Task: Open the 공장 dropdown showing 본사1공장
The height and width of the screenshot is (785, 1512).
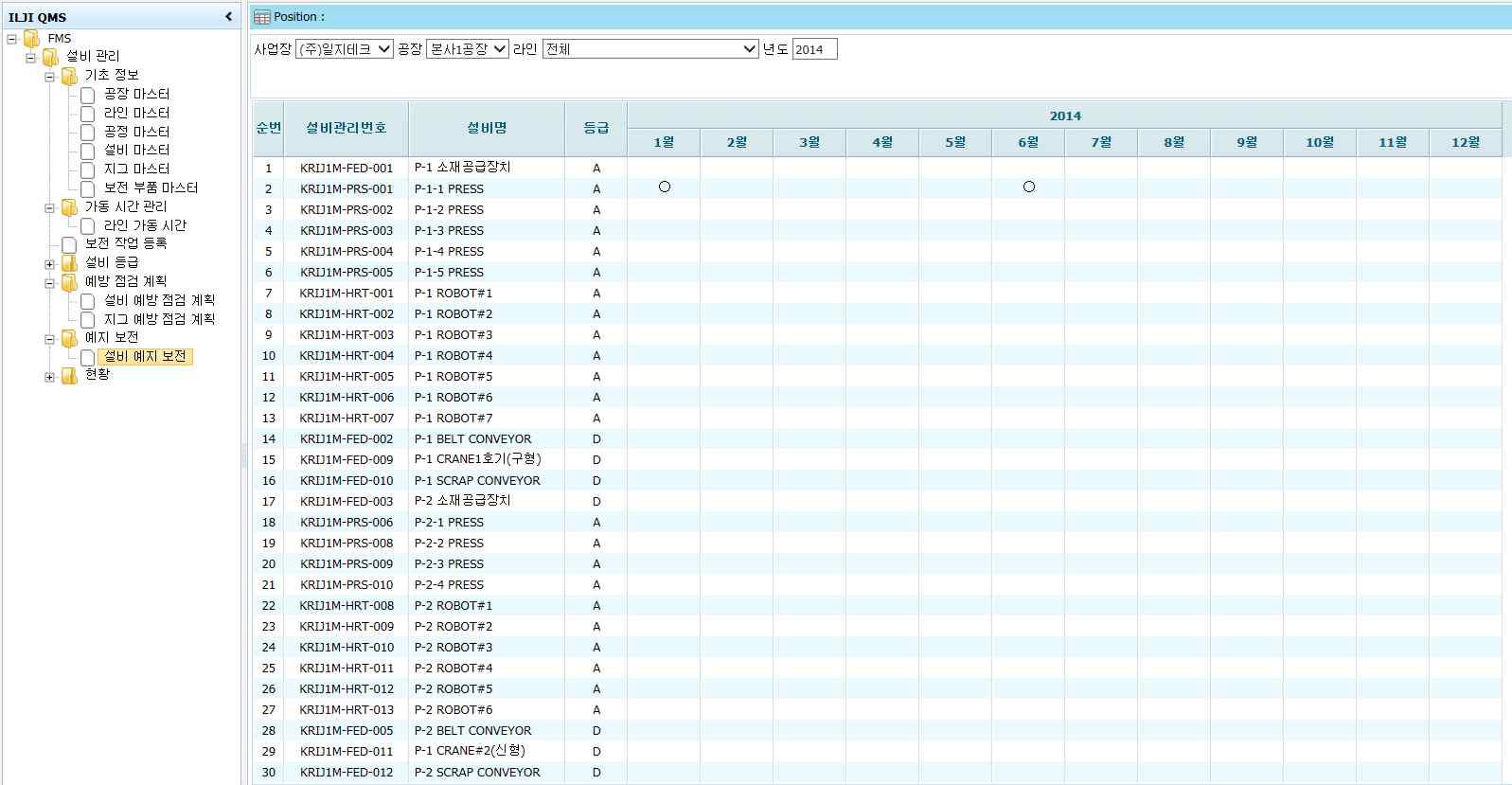Action: pos(468,49)
